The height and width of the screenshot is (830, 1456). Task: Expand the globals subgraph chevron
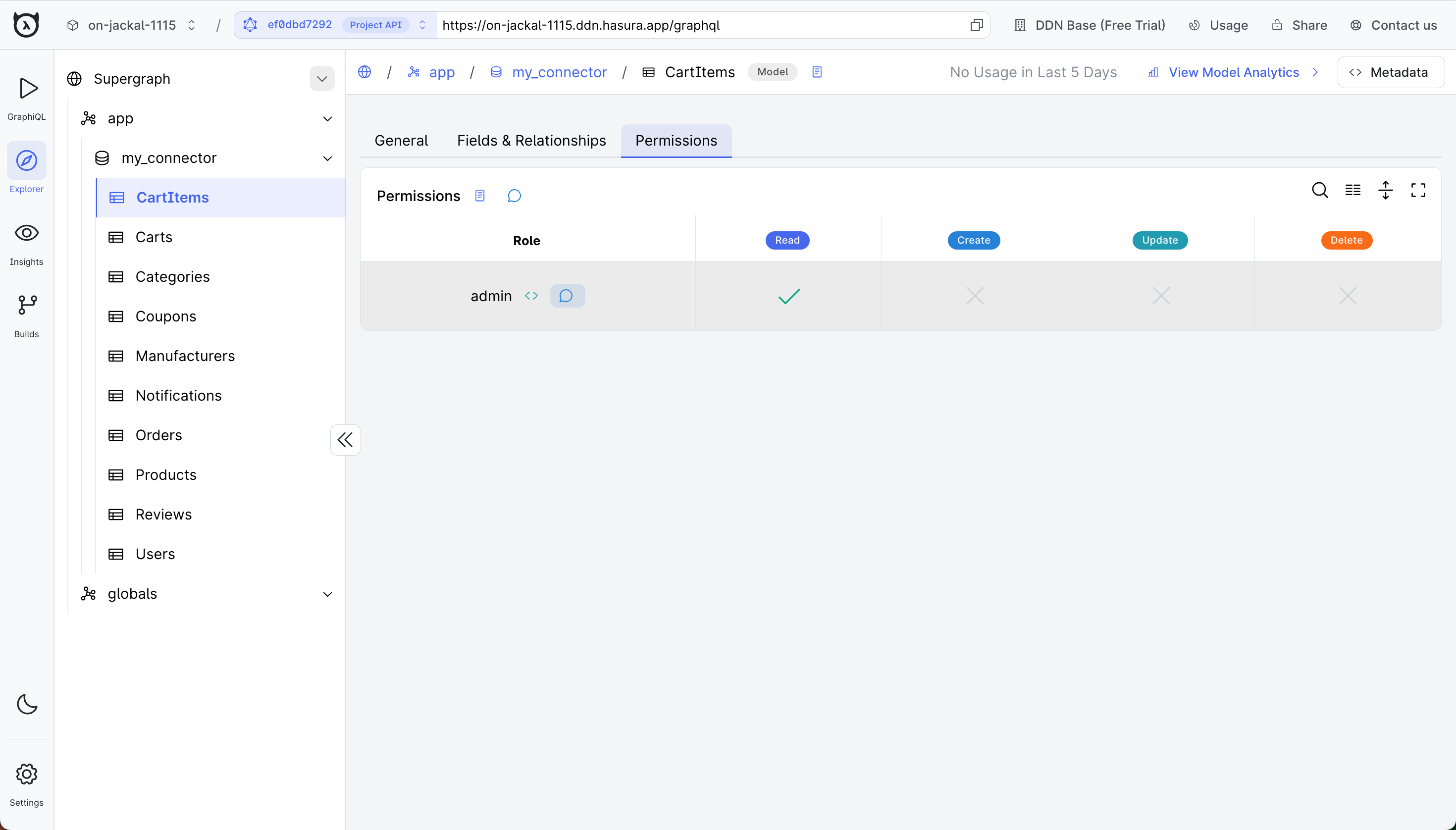[x=327, y=594]
